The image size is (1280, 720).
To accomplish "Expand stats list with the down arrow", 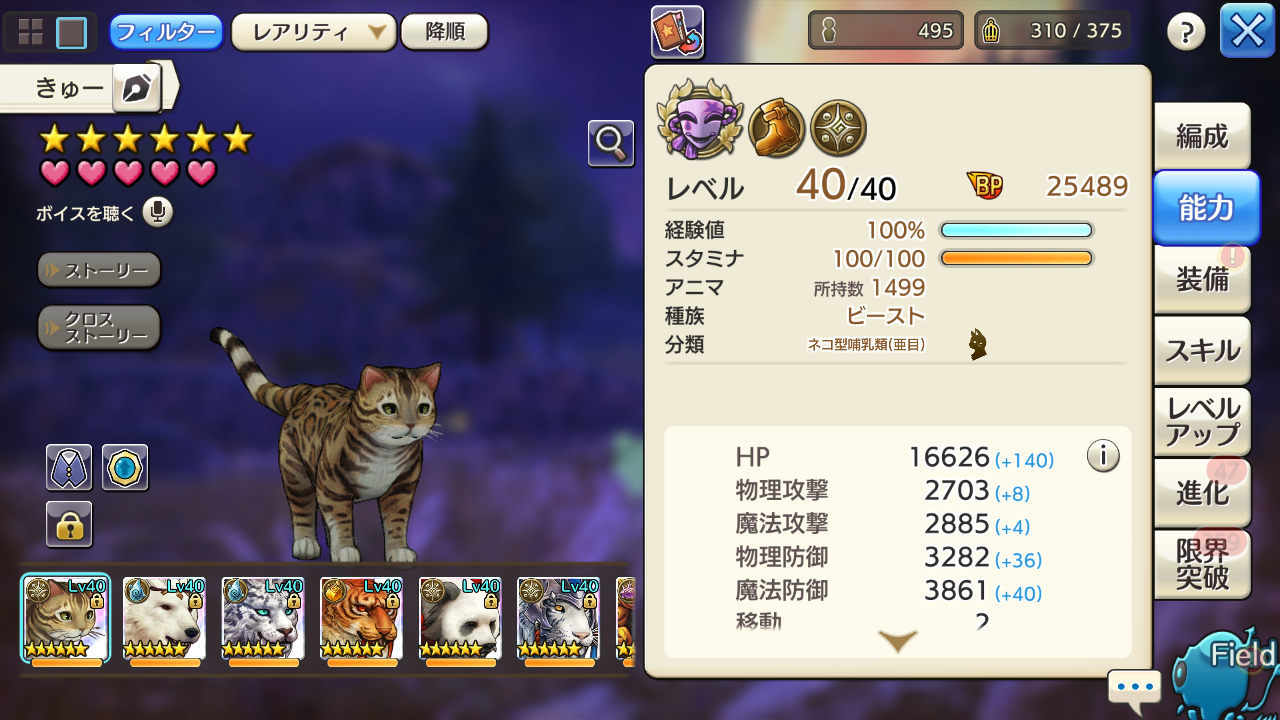I will (x=898, y=641).
